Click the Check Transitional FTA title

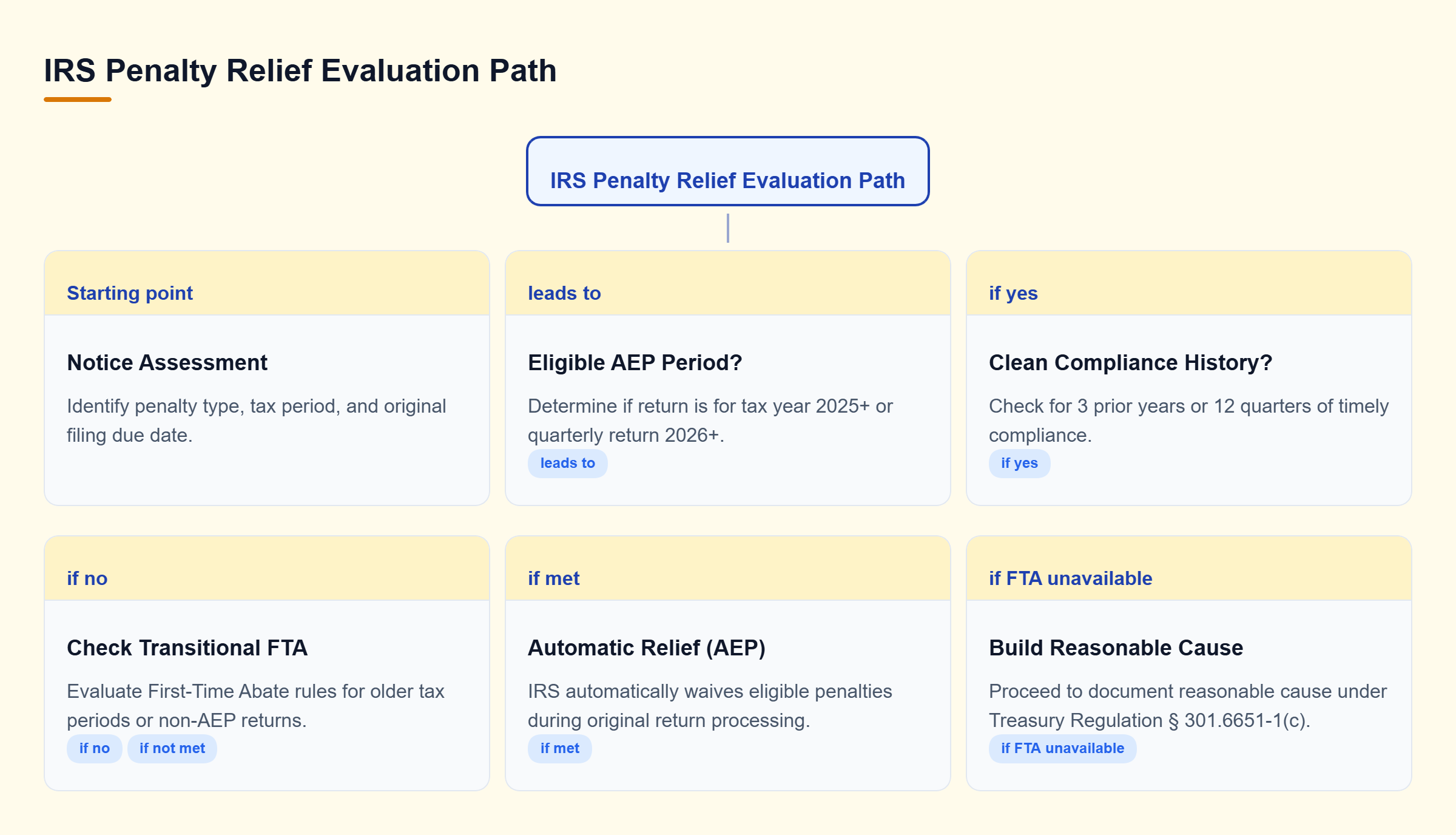pos(187,647)
